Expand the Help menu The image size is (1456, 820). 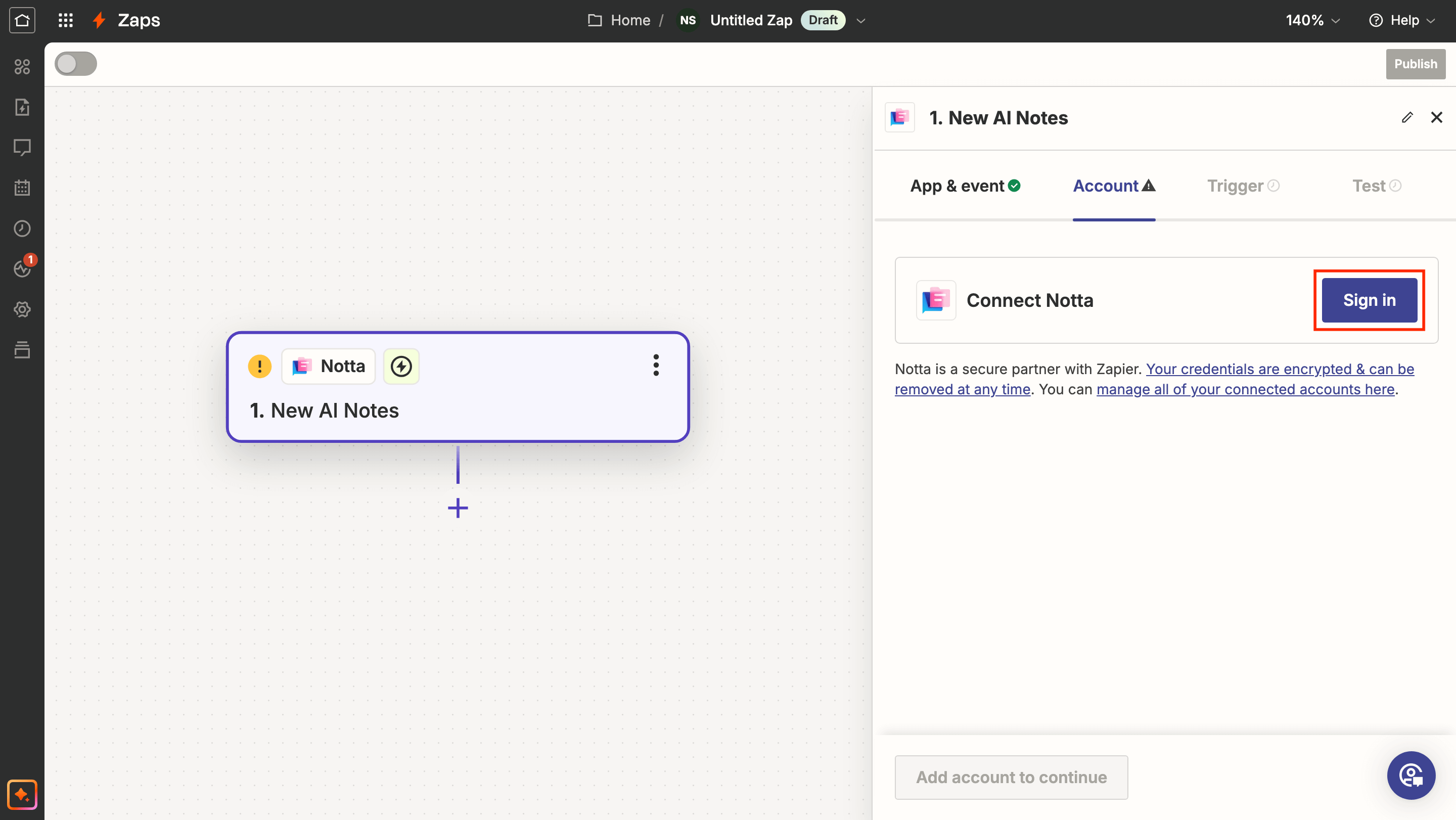[1403, 20]
